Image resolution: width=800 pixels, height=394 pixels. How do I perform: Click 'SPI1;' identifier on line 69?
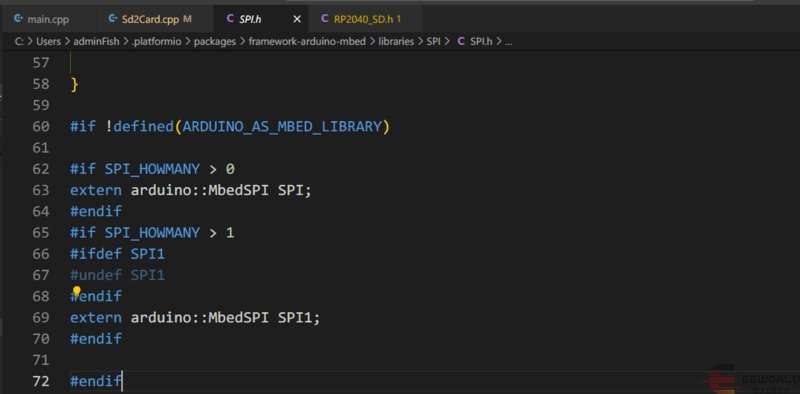pos(299,317)
